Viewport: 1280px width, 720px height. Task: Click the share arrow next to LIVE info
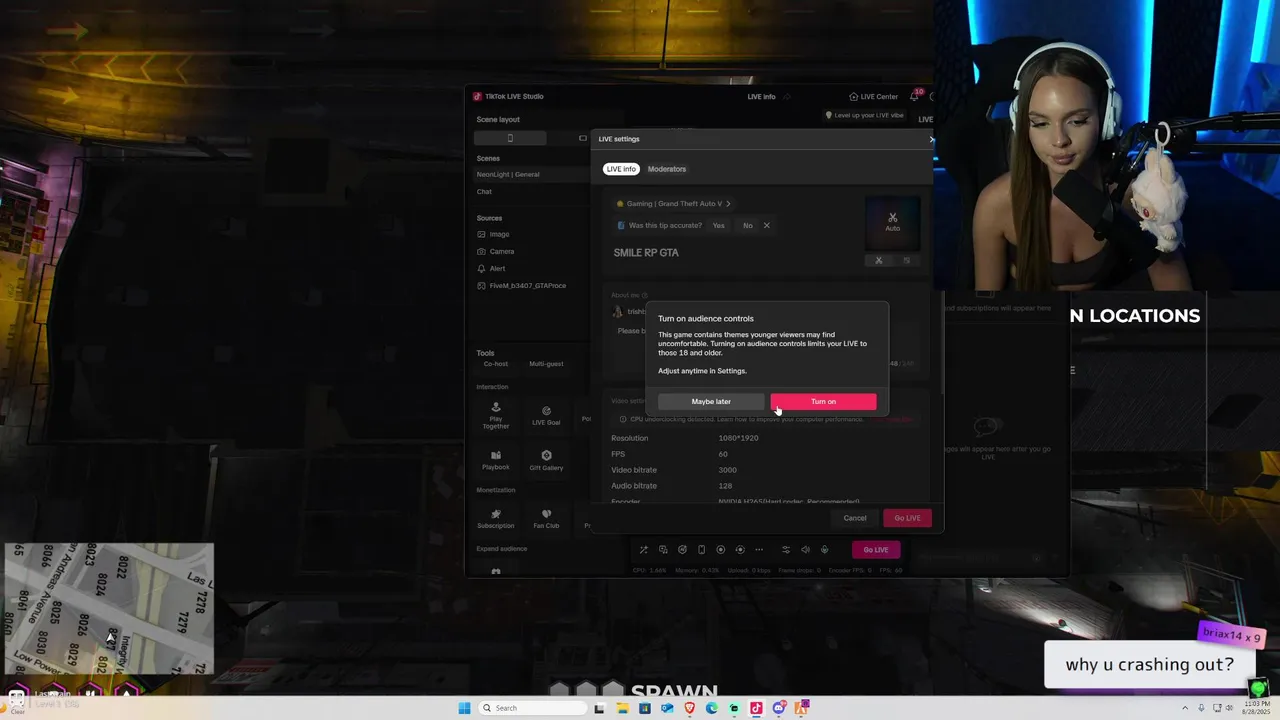point(787,96)
